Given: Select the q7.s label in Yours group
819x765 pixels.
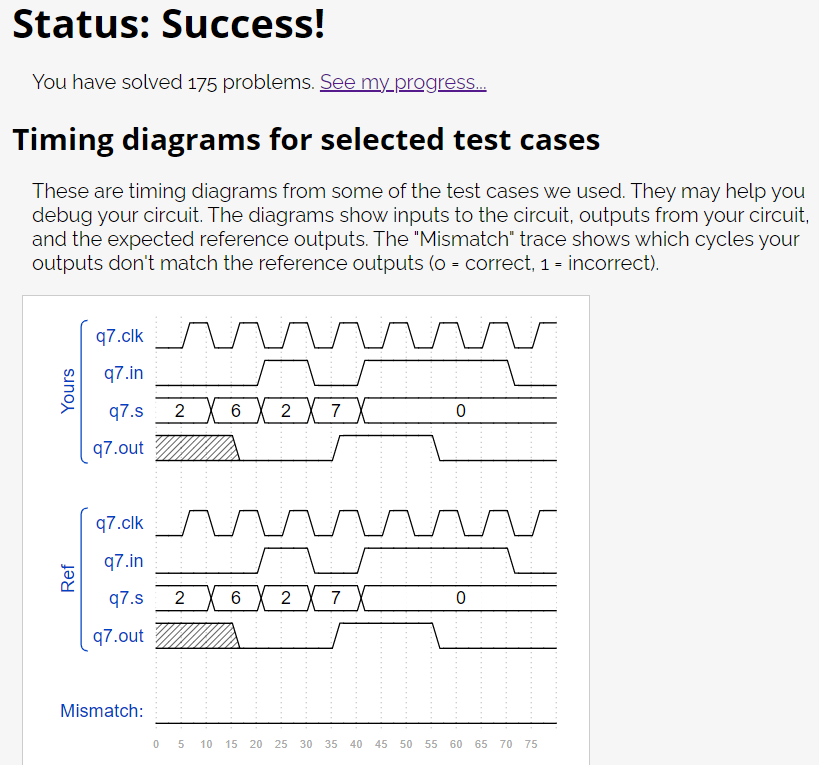Looking at the screenshot, I should [124, 410].
